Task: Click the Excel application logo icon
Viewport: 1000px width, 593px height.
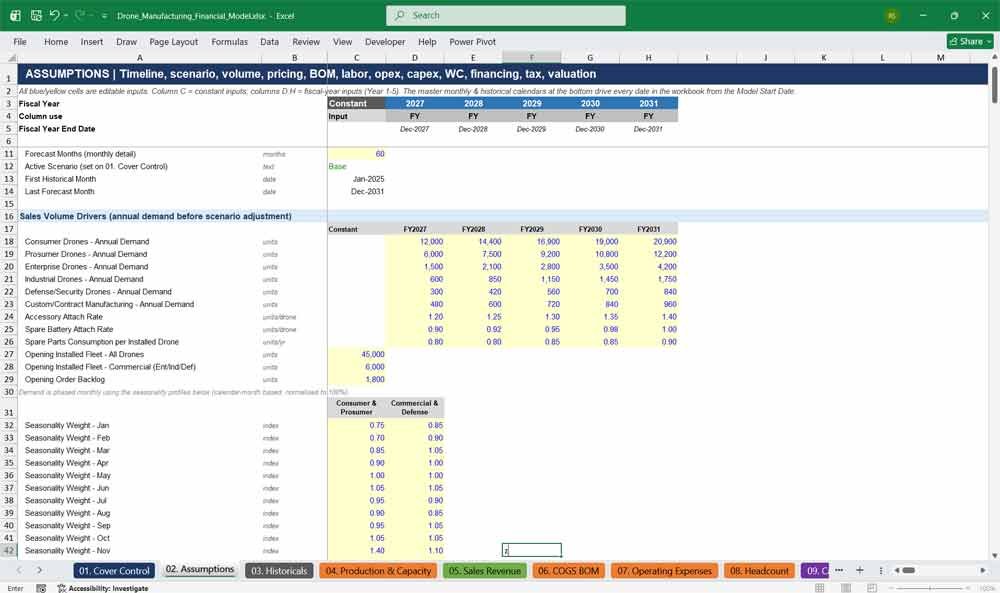Action: click(x=15, y=15)
